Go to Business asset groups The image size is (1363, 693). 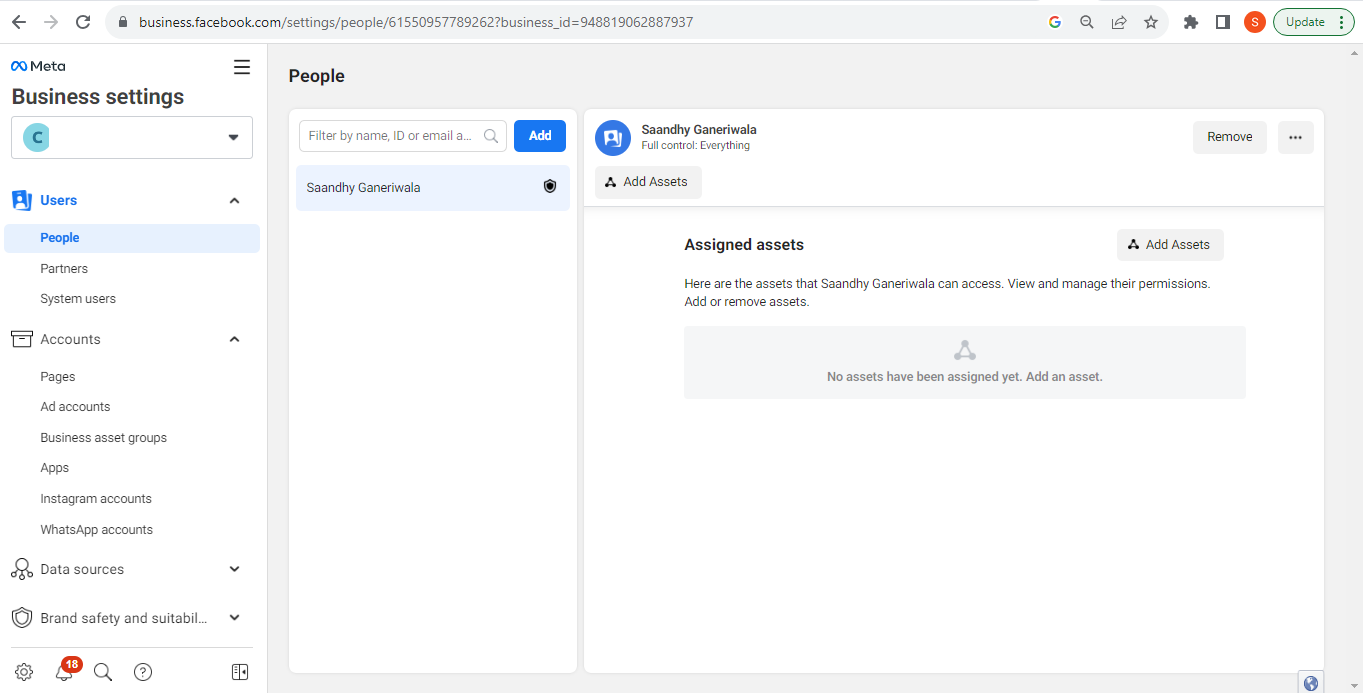coord(104,438)
